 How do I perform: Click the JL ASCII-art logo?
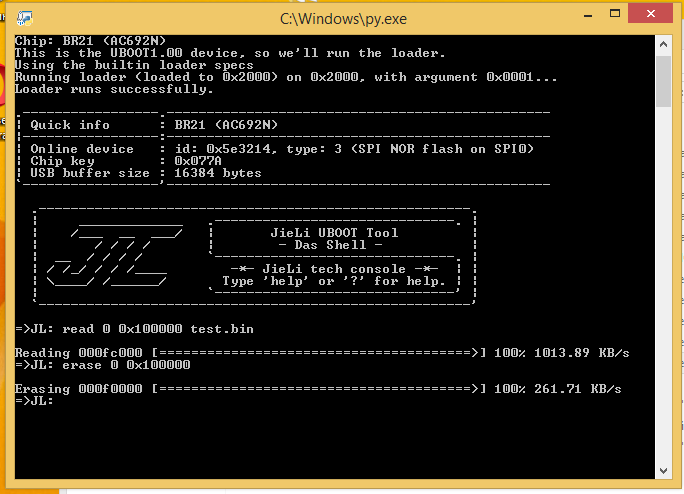[x=114, y=256]
